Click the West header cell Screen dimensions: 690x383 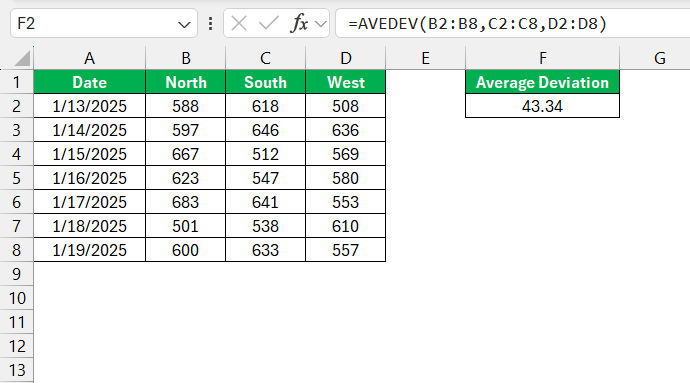point(345,82)
